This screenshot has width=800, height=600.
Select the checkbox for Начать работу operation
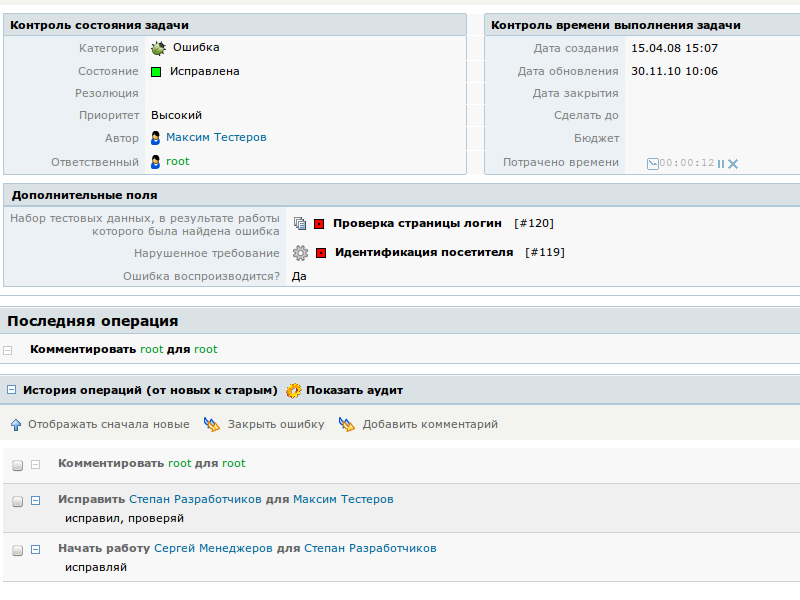click(x=18, y=550)
